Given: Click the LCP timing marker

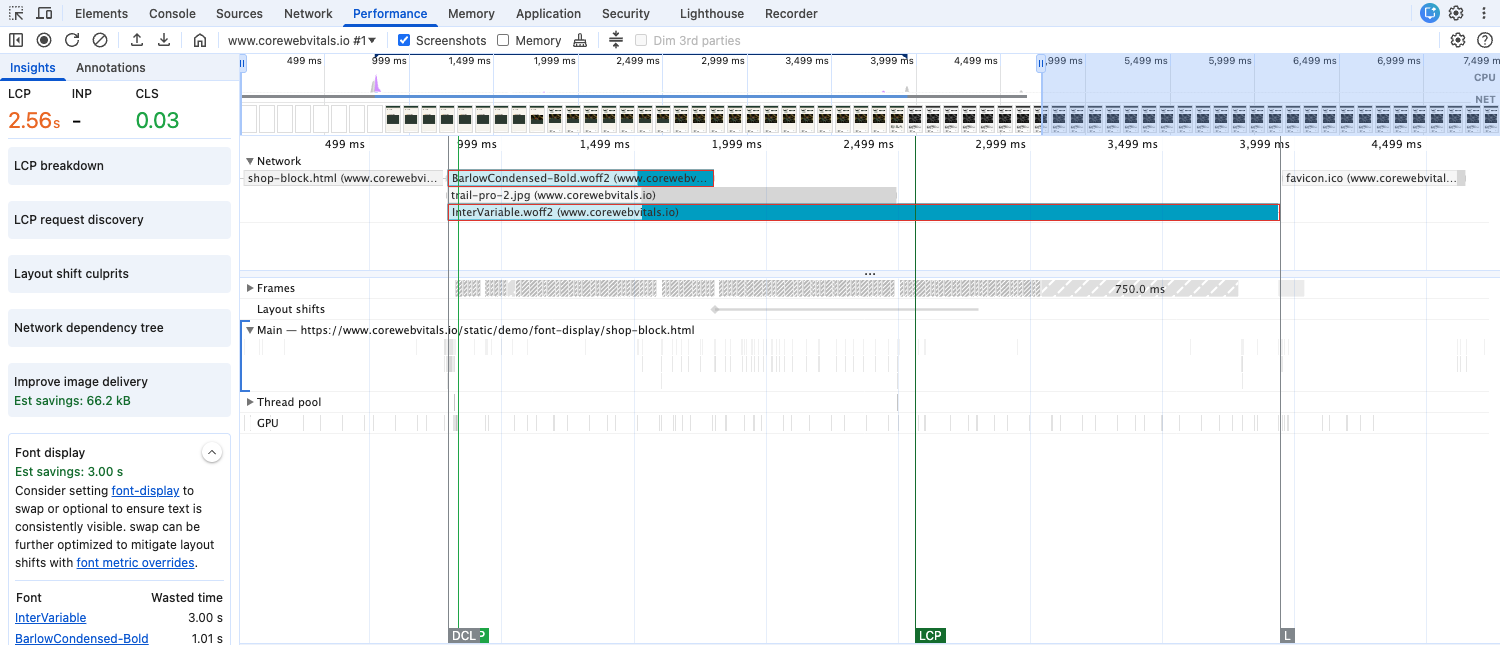Looking at the screenshot, I should (930, 635).
